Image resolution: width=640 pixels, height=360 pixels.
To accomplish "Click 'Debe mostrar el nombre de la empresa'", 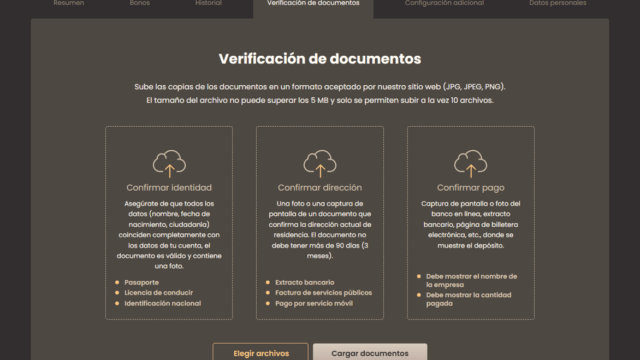I will (471, 280).
